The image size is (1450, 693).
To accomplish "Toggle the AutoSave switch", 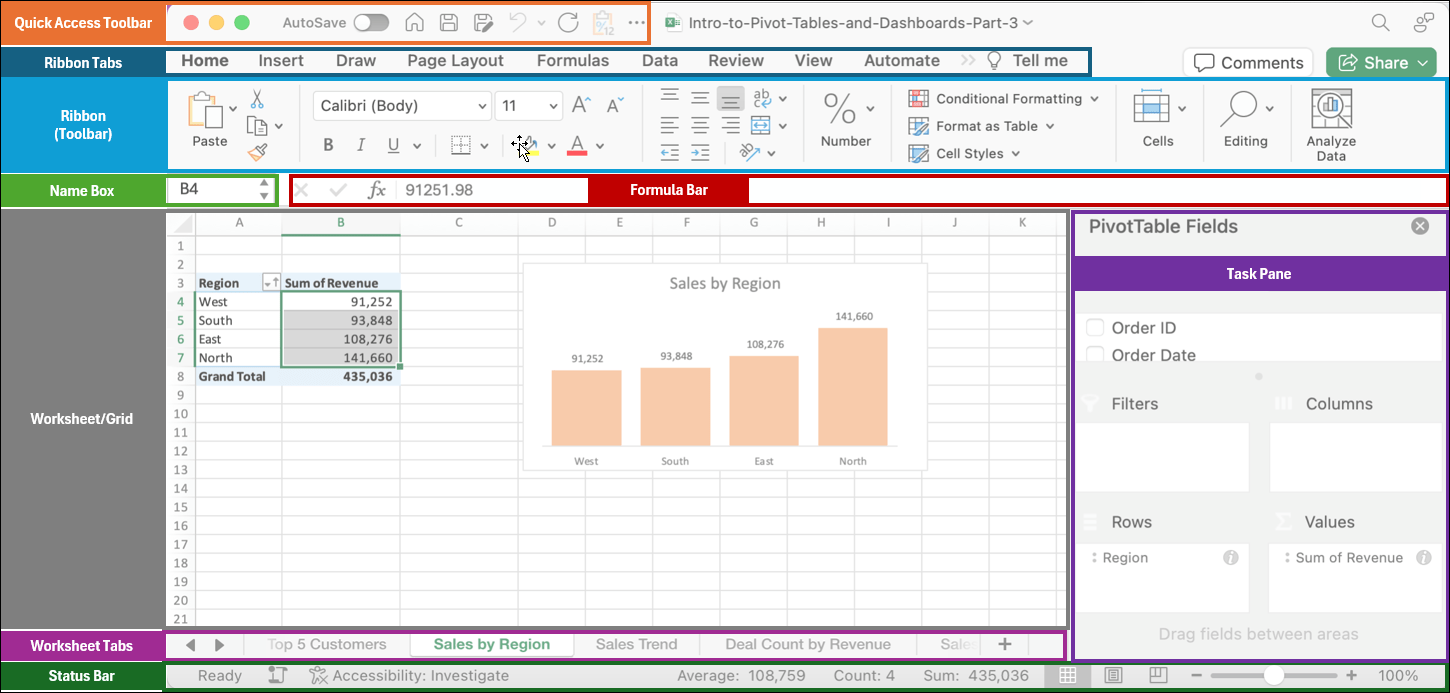I will pyautogui.click(x=371, y=23).
